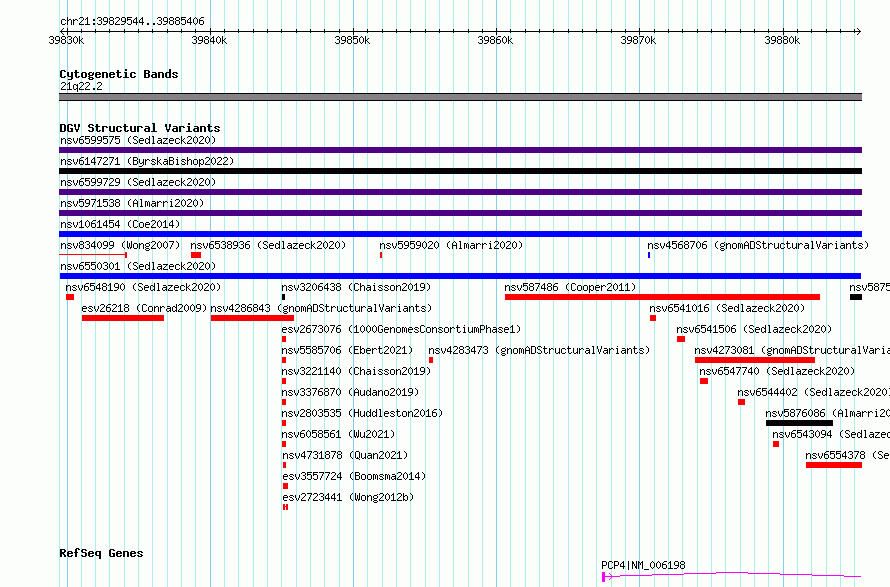Click the thin red nsv834099 variant line
890x587 pixels.
click(x=93, y=255)
